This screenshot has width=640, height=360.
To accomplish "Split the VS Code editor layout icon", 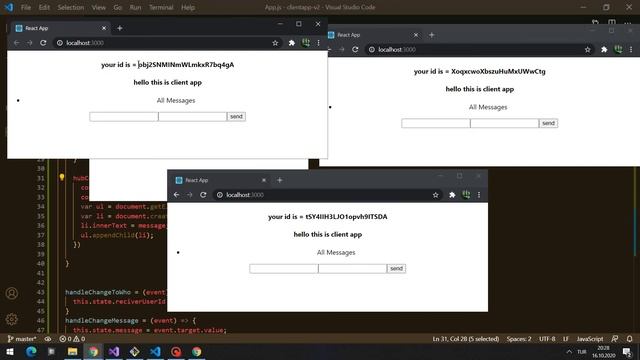I will (611, 22).
